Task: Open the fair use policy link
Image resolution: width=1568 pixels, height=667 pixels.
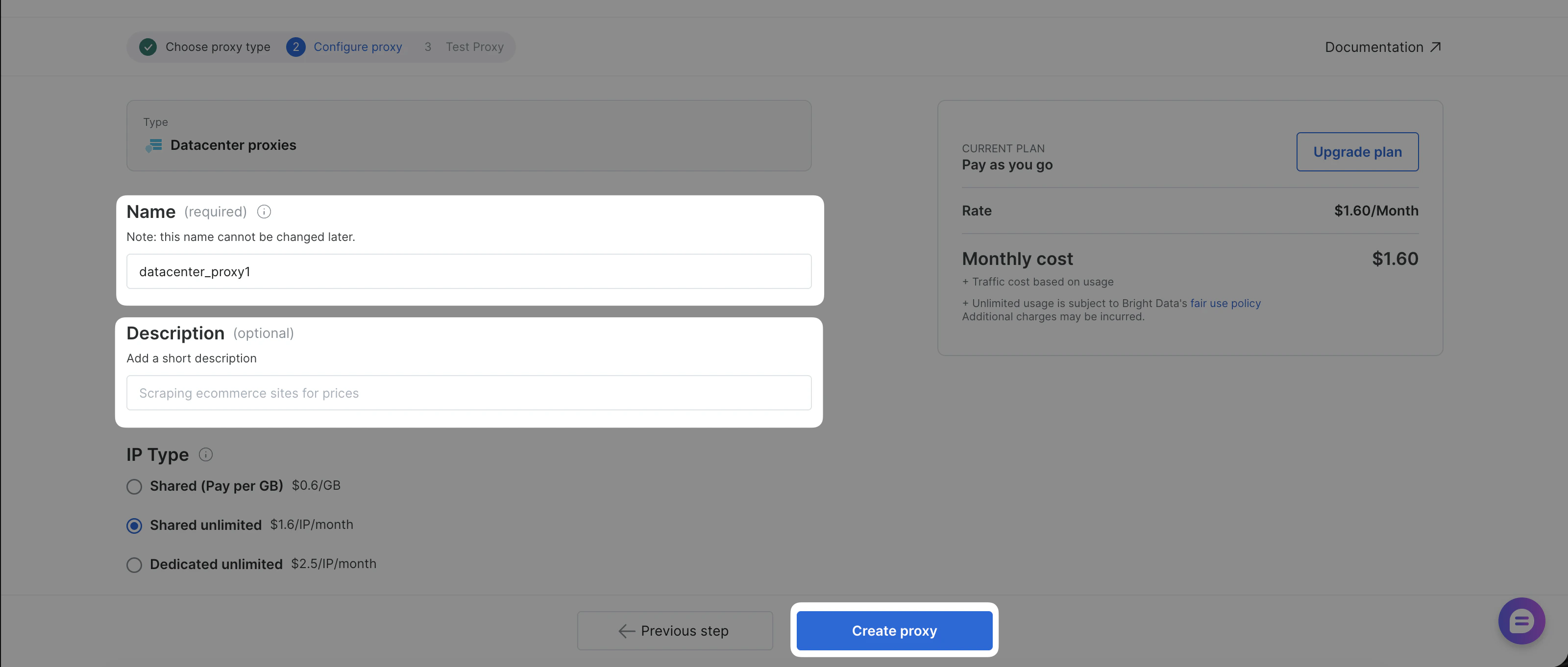Action: pyautogui.click(x=1225, y=303)
